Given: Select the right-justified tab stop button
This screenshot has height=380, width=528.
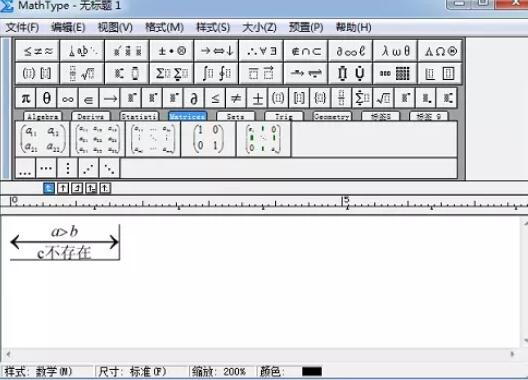Looking at the screenshot, I should pyautogui.click(x=77, y=188).
